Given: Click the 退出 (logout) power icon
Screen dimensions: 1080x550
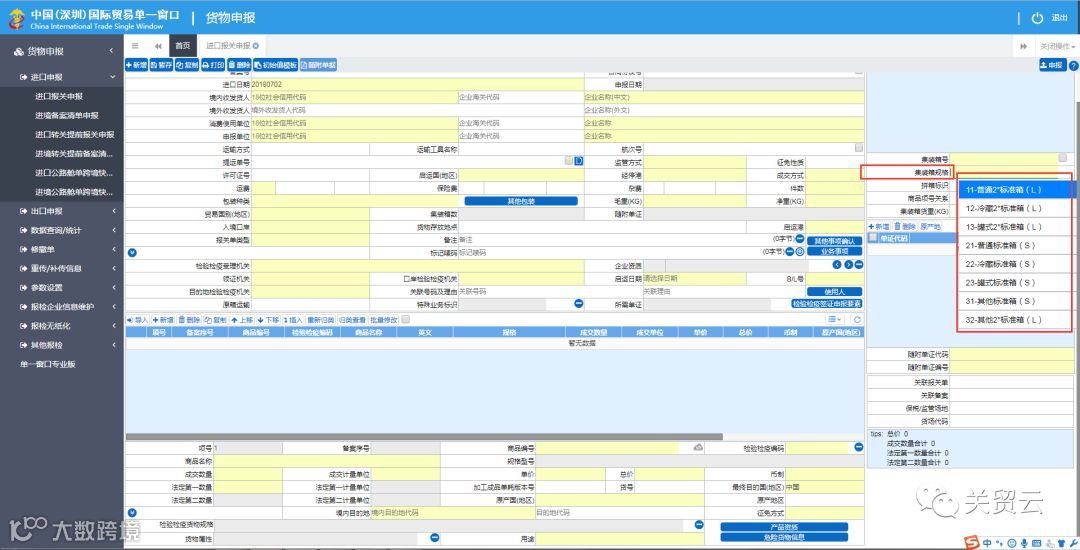Looking at the screenshot, I should click(x=1037, y=18).
